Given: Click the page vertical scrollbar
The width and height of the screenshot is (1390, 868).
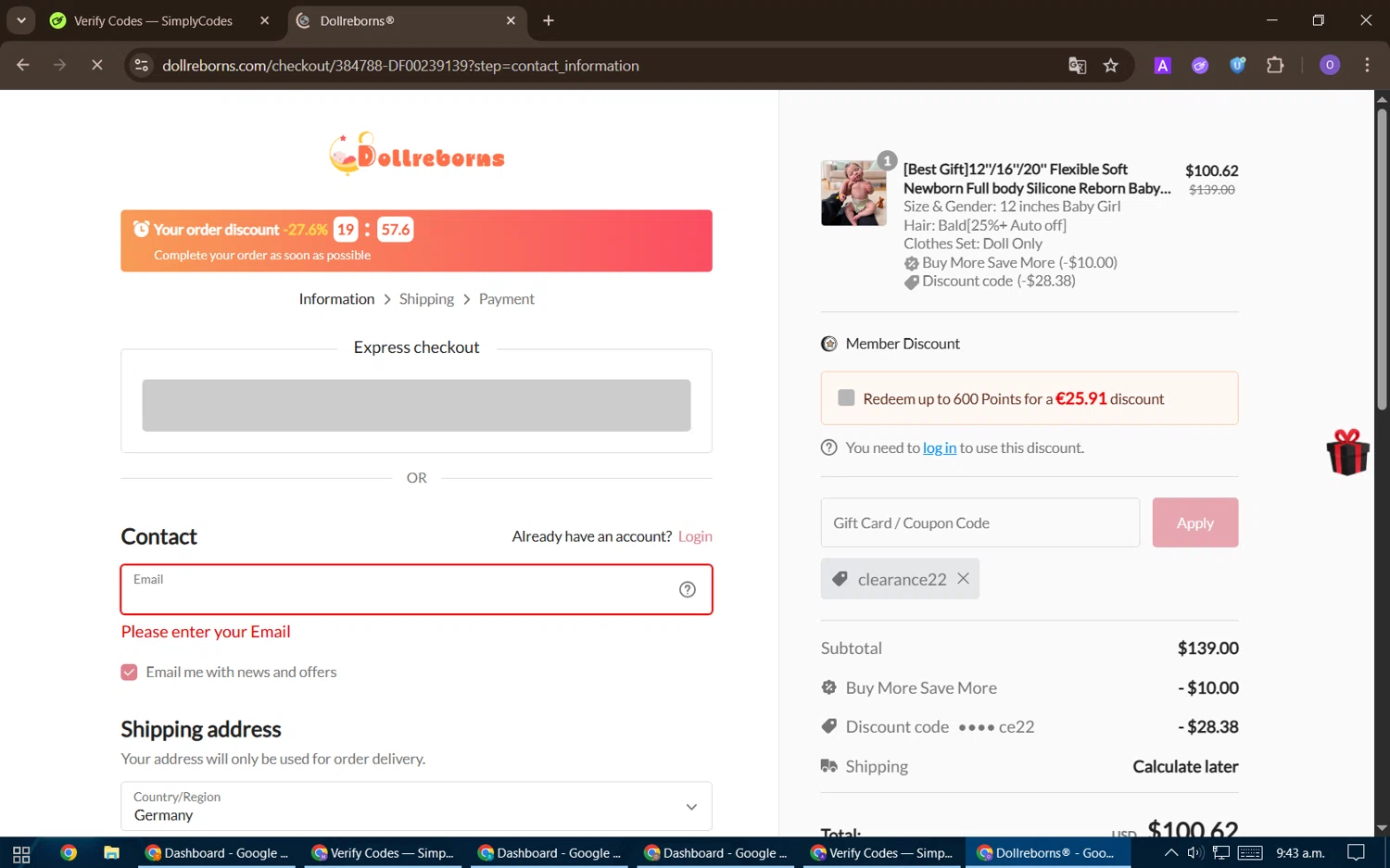Looking at the screenshot, I should coord(1382,259).
